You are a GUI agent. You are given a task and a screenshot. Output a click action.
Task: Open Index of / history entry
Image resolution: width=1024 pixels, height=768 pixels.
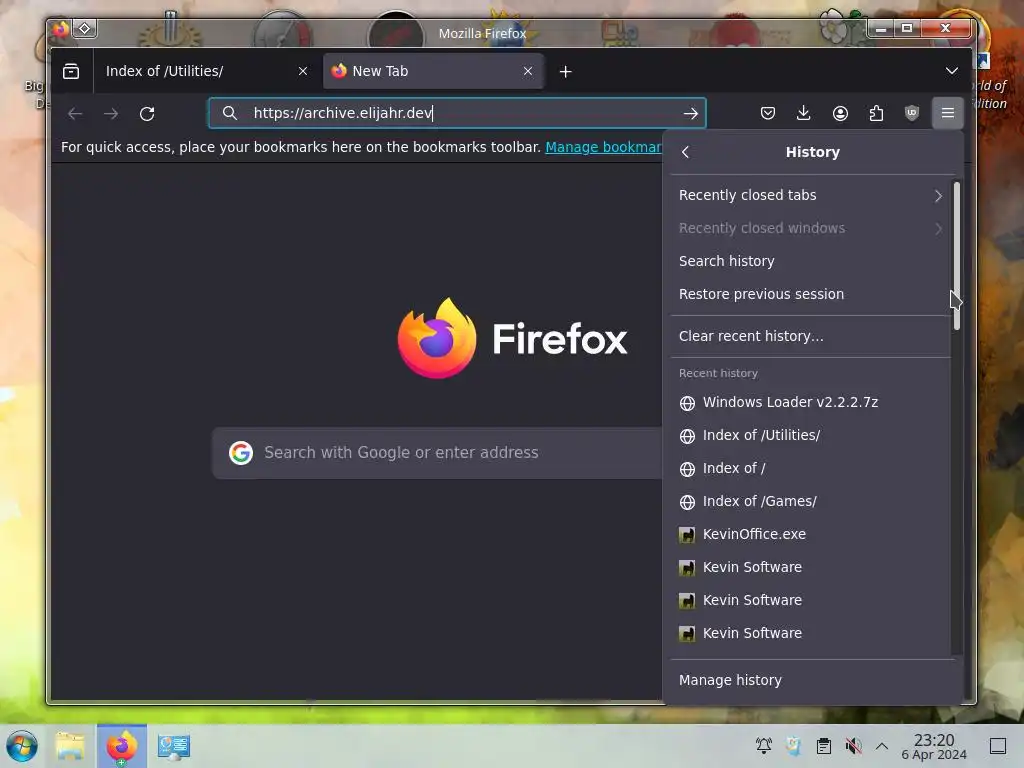point(810,468)
